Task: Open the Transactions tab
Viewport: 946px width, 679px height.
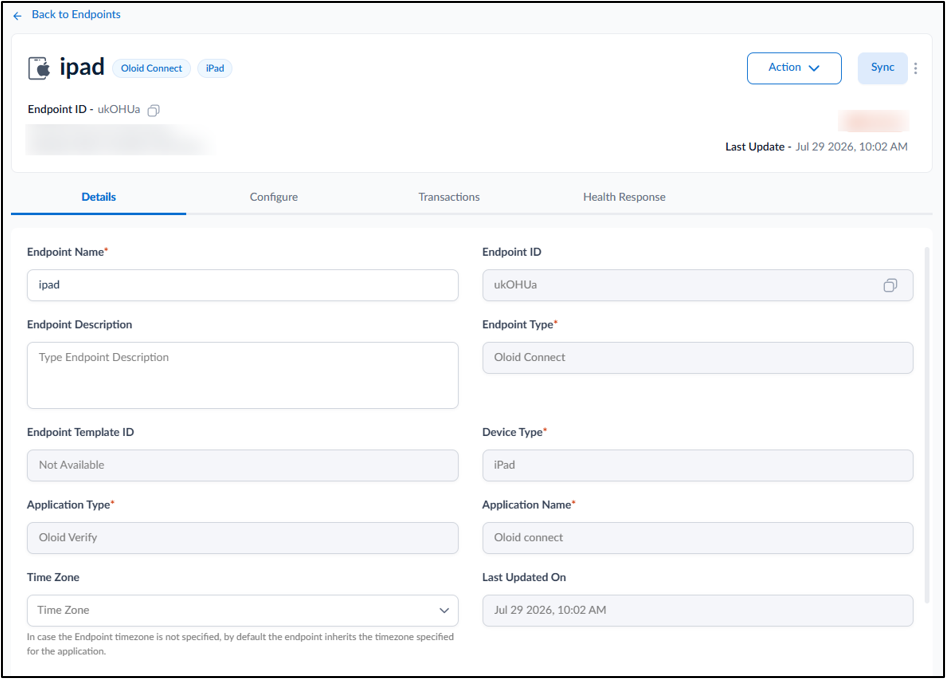Action: pos(449,197)
